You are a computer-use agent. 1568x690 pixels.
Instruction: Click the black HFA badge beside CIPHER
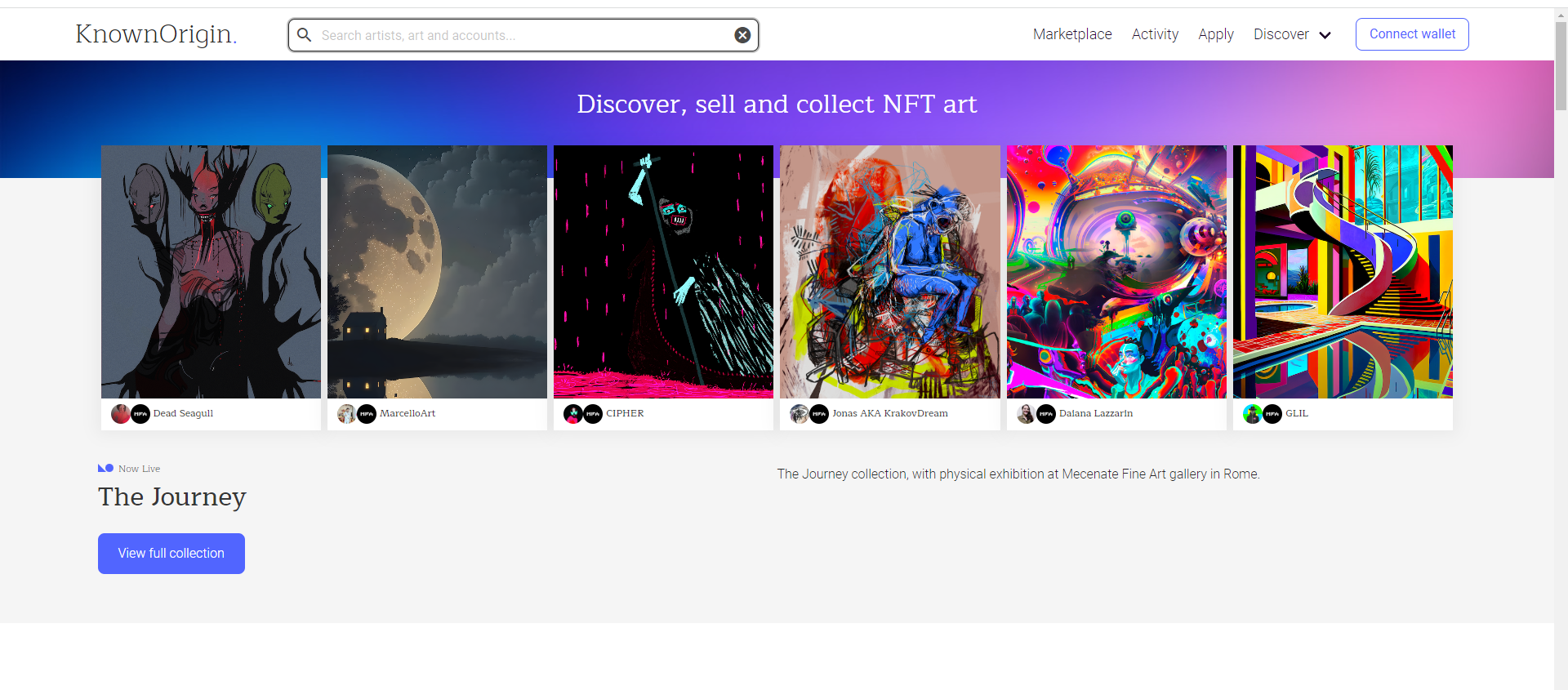pyautogui.click(x=593, y=414)
